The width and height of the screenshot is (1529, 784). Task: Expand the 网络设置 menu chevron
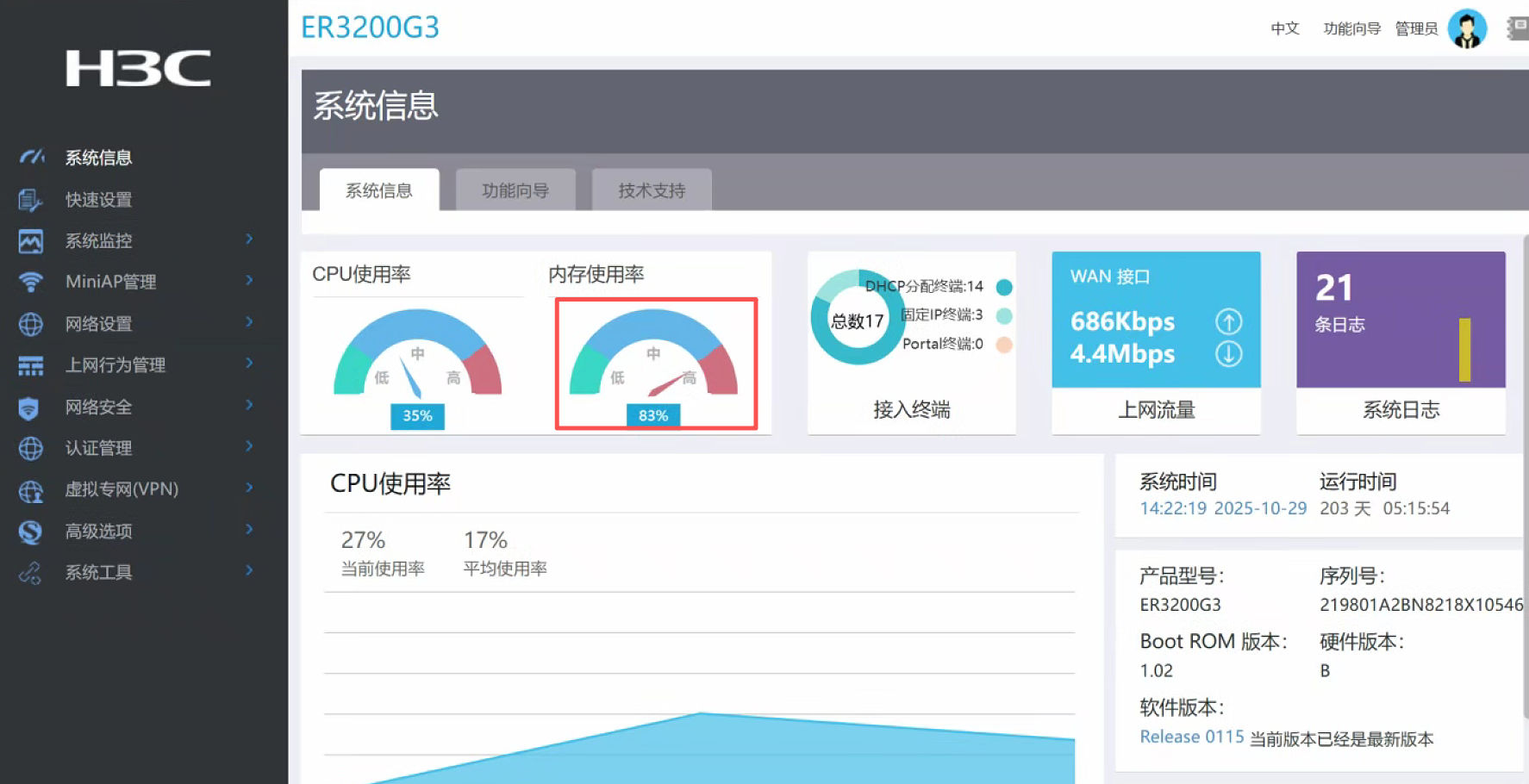pyautogui.click(x=249, y=322)
